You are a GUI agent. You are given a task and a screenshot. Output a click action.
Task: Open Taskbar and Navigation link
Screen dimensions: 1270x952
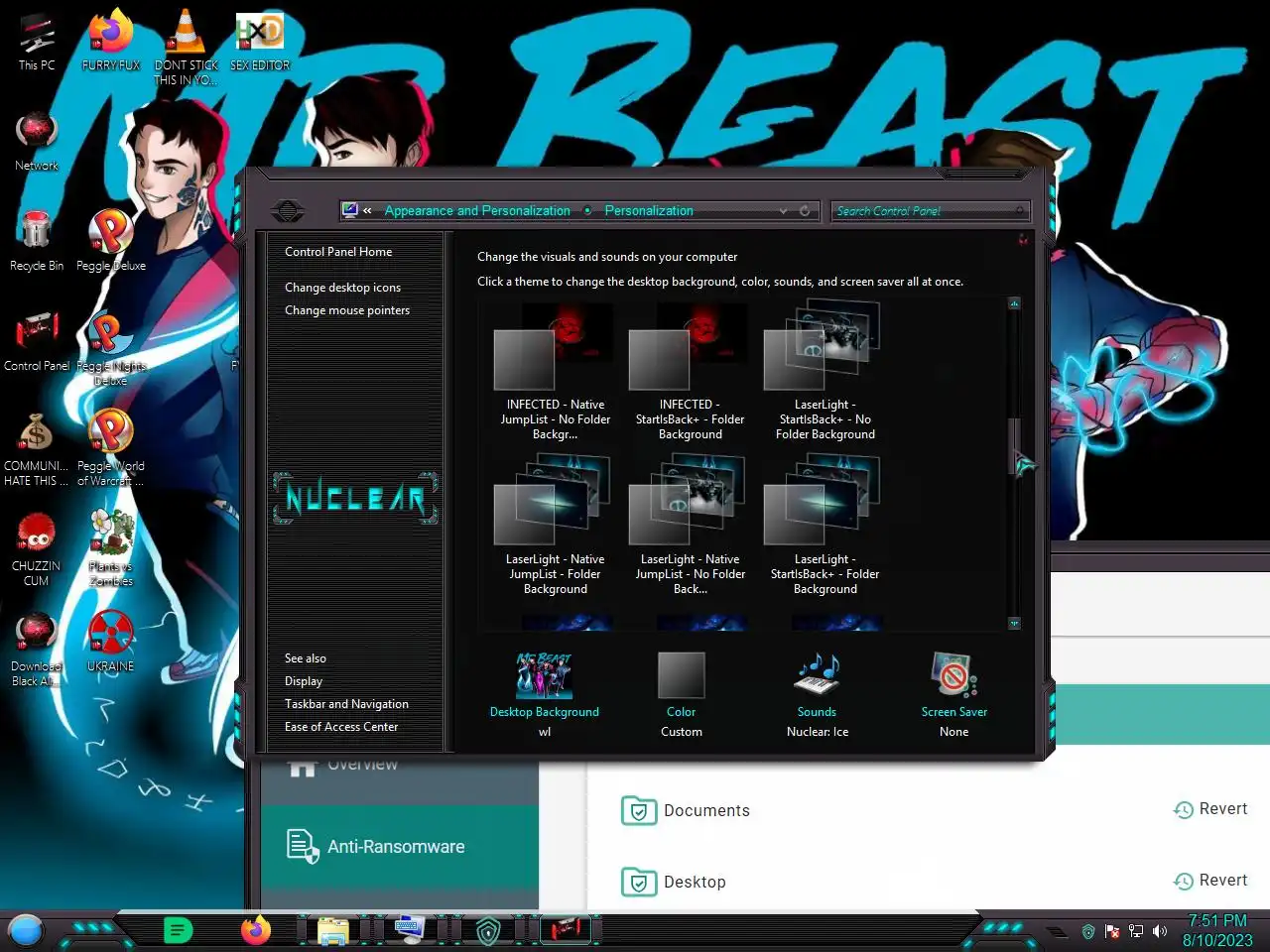pos(346,704)
